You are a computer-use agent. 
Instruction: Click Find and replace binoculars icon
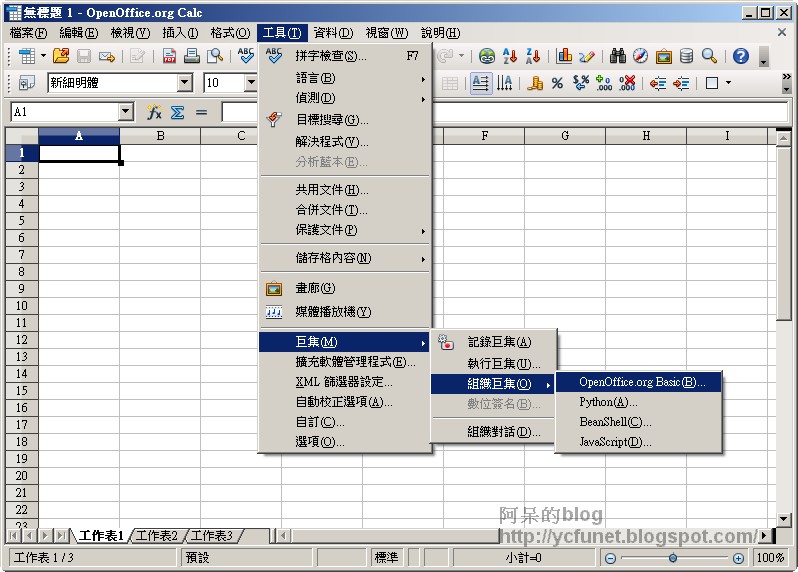tap(618, 56)
